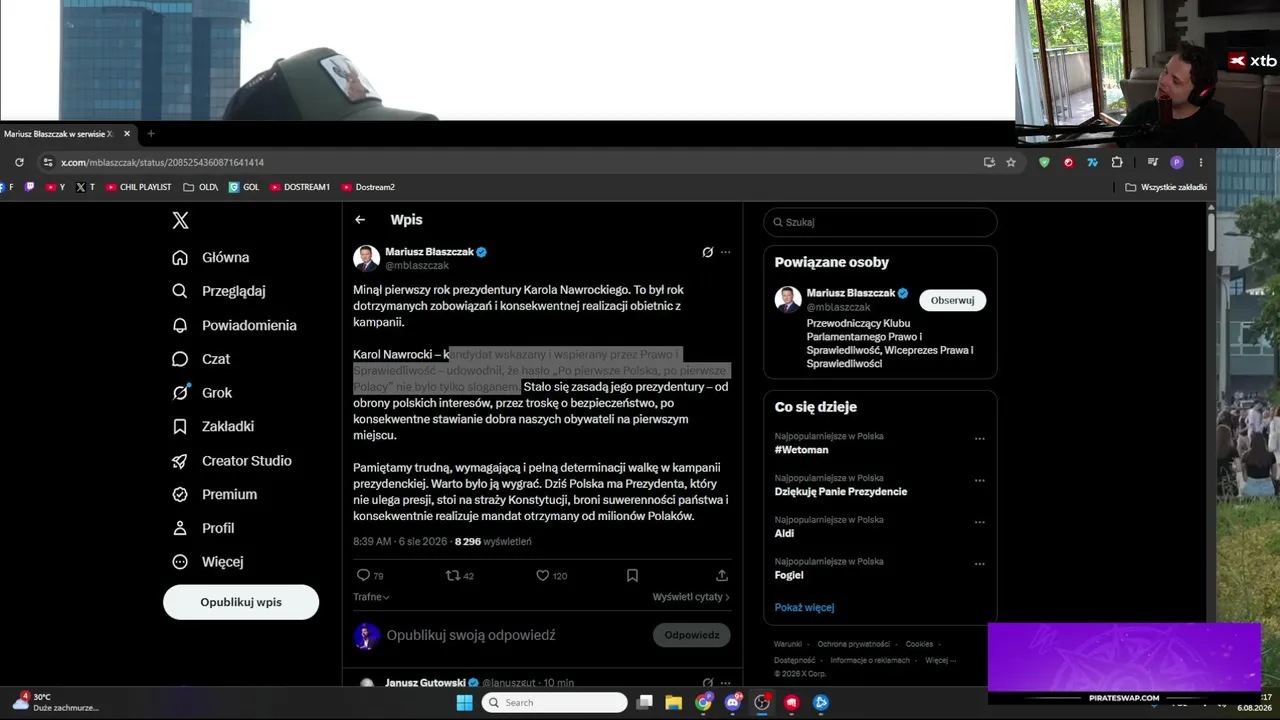1280x720 pixels.
Task: Click the x.com address bar URL
Action: [x=162, y=162]
